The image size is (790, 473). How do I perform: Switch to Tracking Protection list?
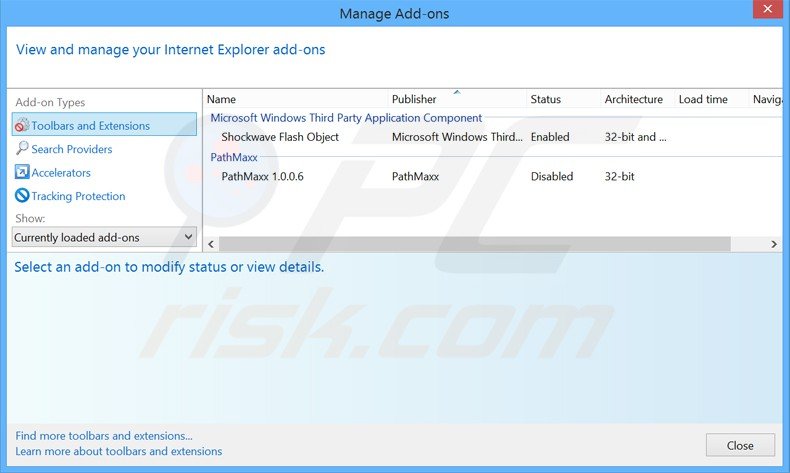[x=78, y=196]
